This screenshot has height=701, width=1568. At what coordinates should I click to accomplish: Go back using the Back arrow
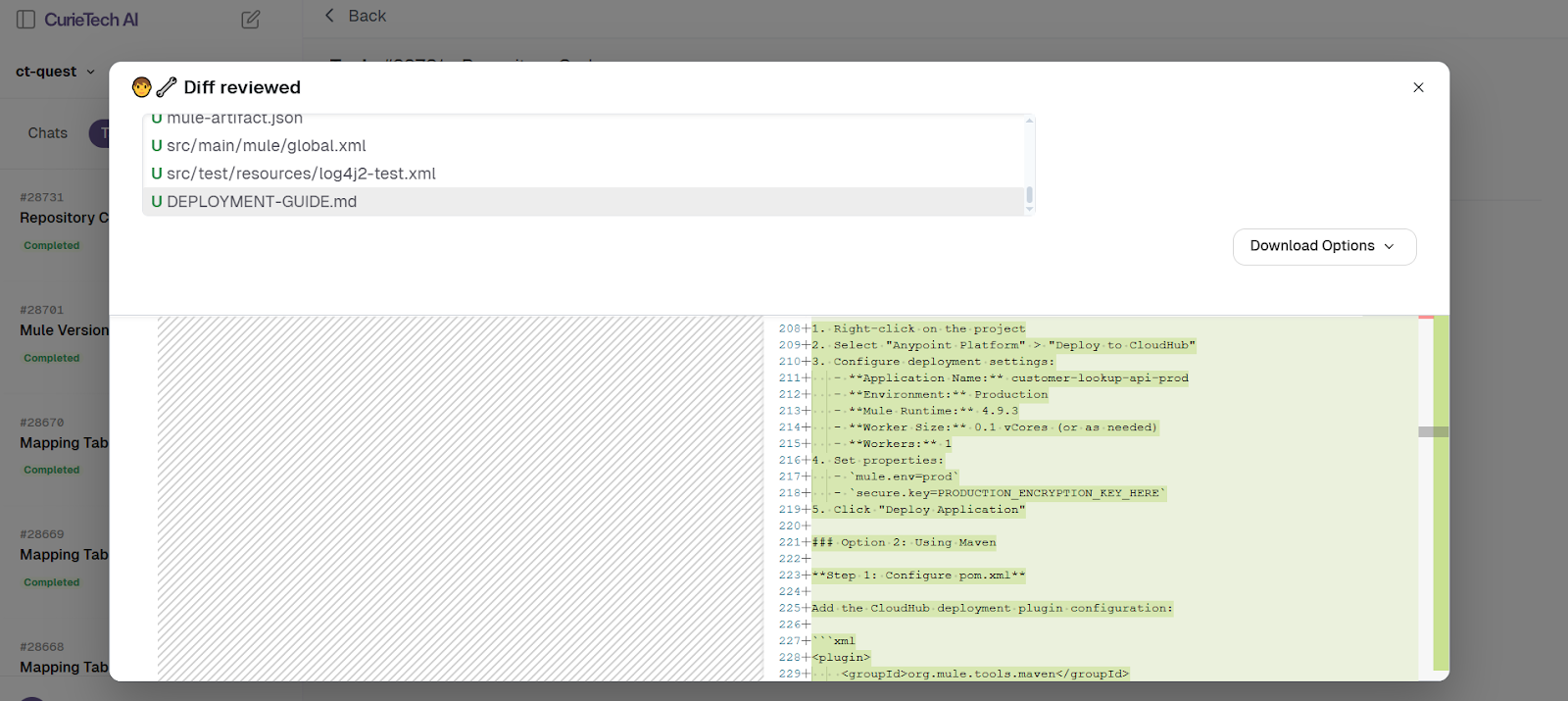(330, 16)
